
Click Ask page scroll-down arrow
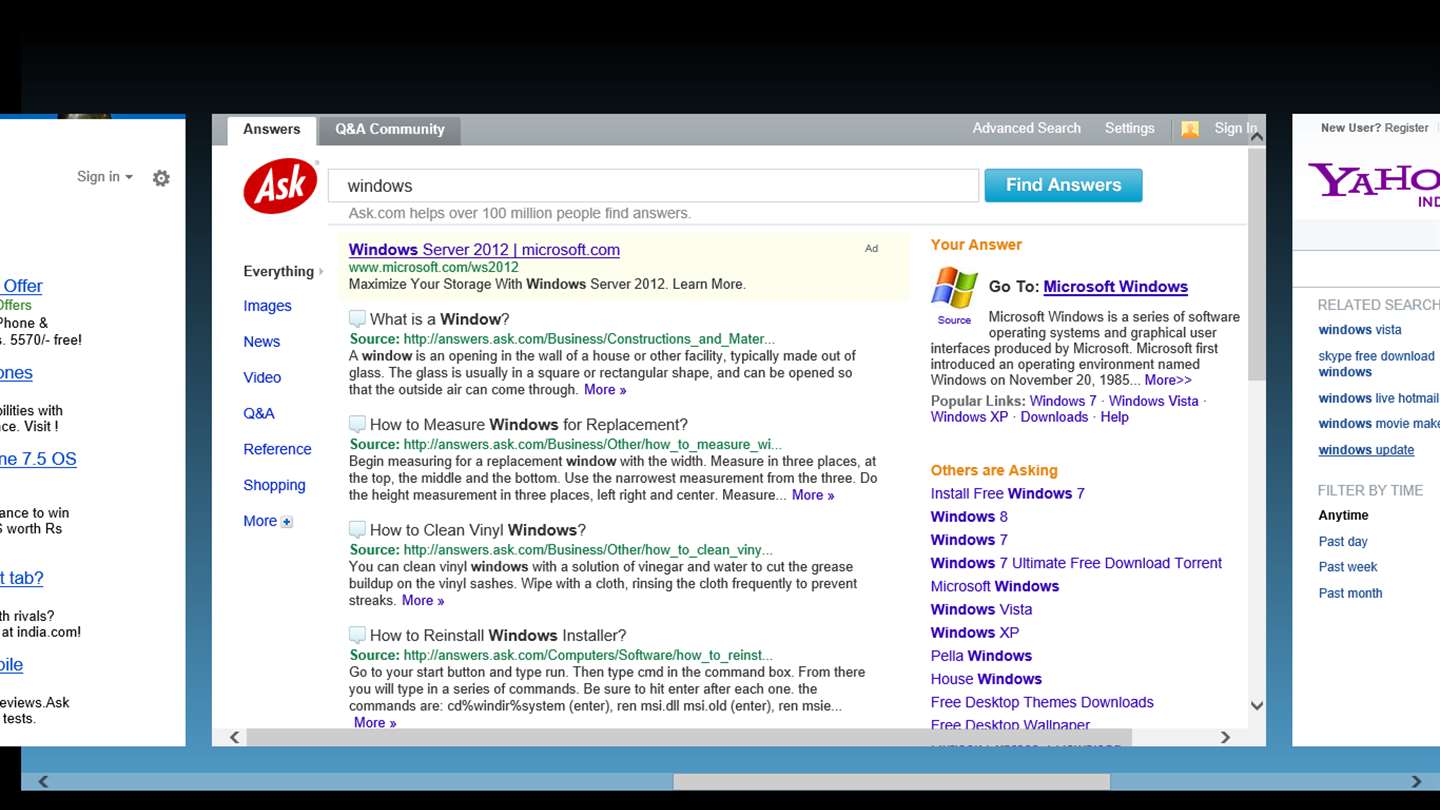pos(1257,705)
